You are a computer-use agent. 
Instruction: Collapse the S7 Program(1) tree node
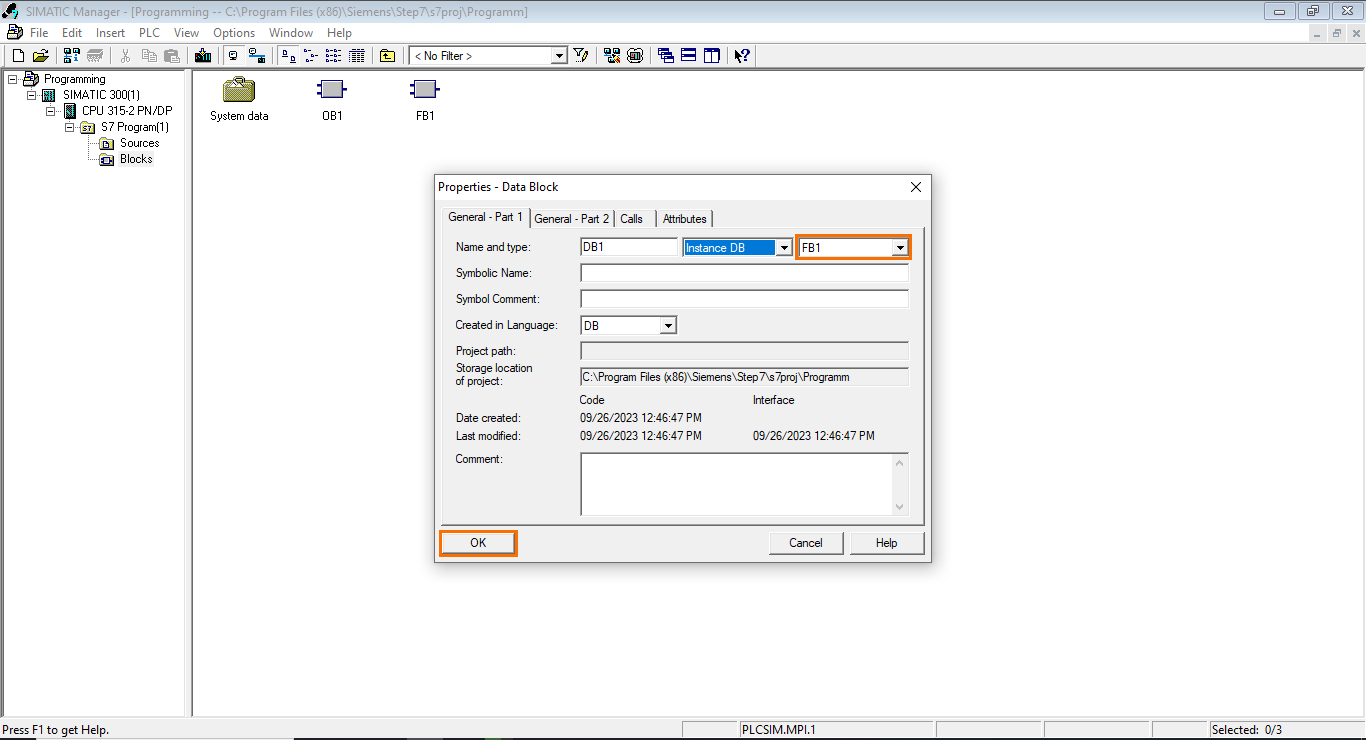coord(70,127)
